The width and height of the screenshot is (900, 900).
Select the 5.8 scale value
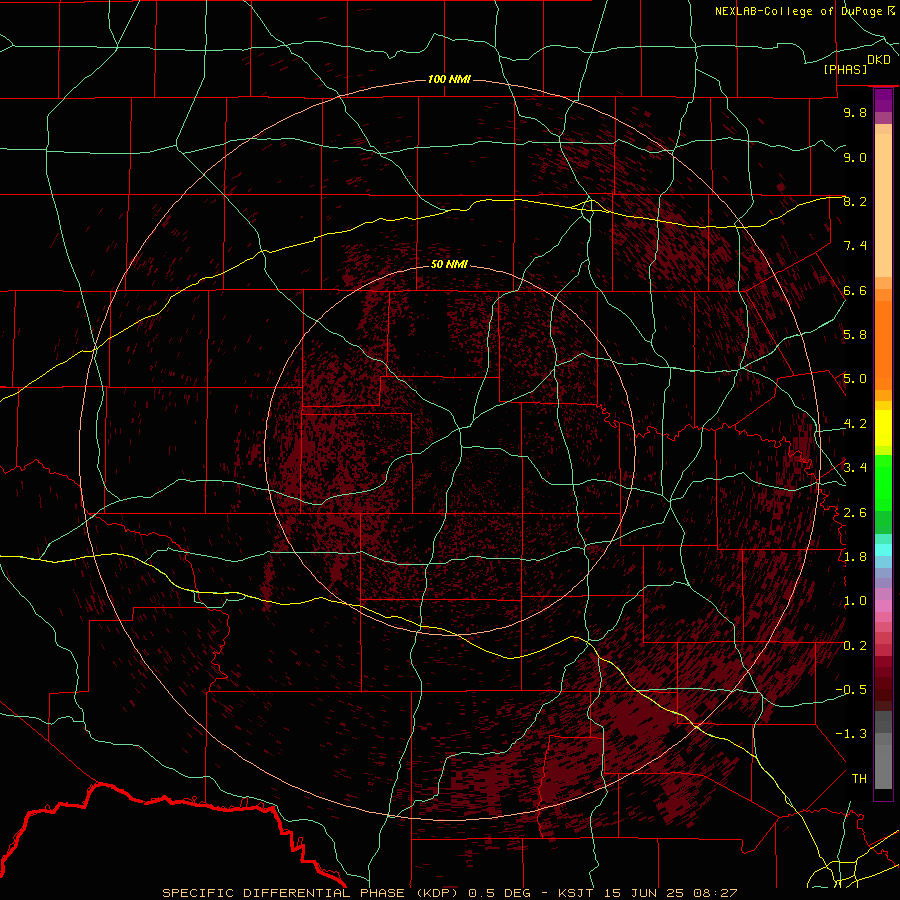855,335
